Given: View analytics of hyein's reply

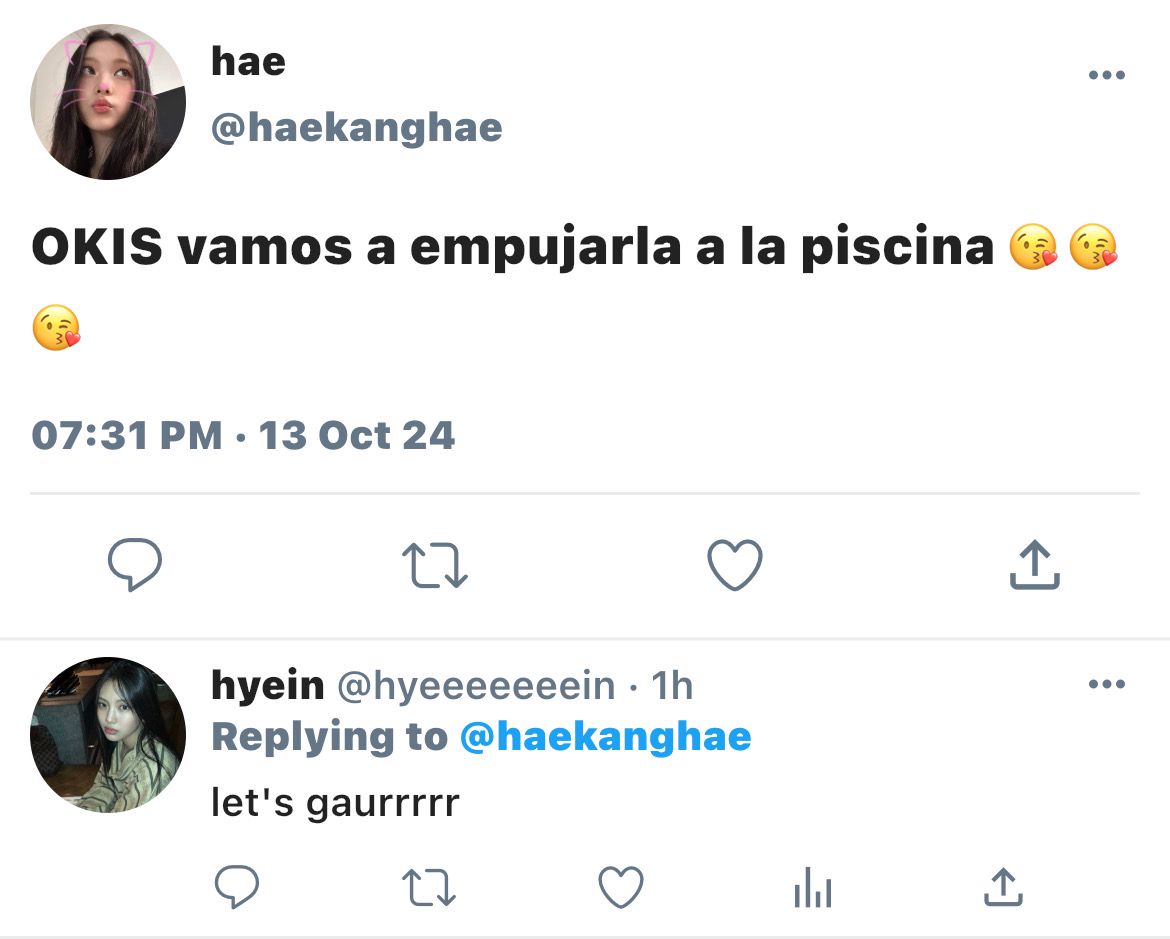Looking at the screenshot, I should [813, 887].
